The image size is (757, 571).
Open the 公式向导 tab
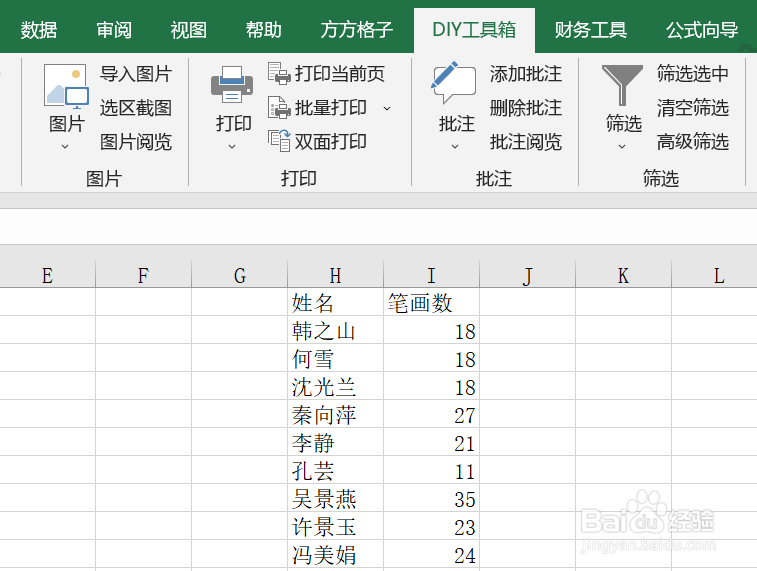[702, 30]
